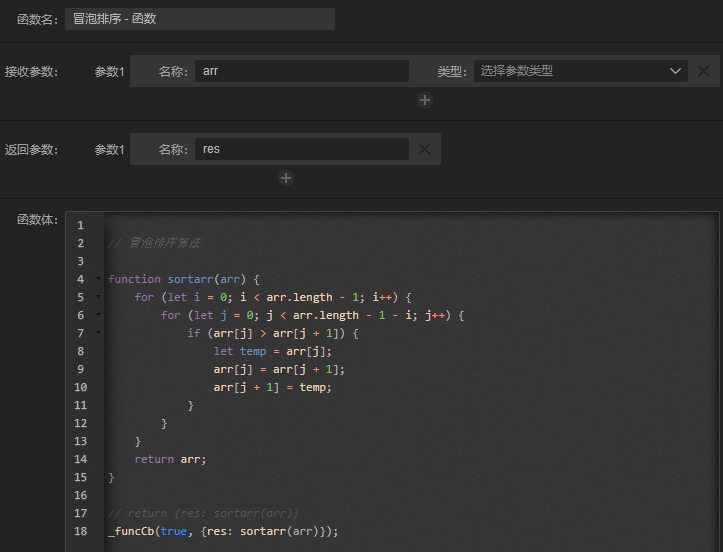Click 'let temp = arr[j];' on line 8

273,351
